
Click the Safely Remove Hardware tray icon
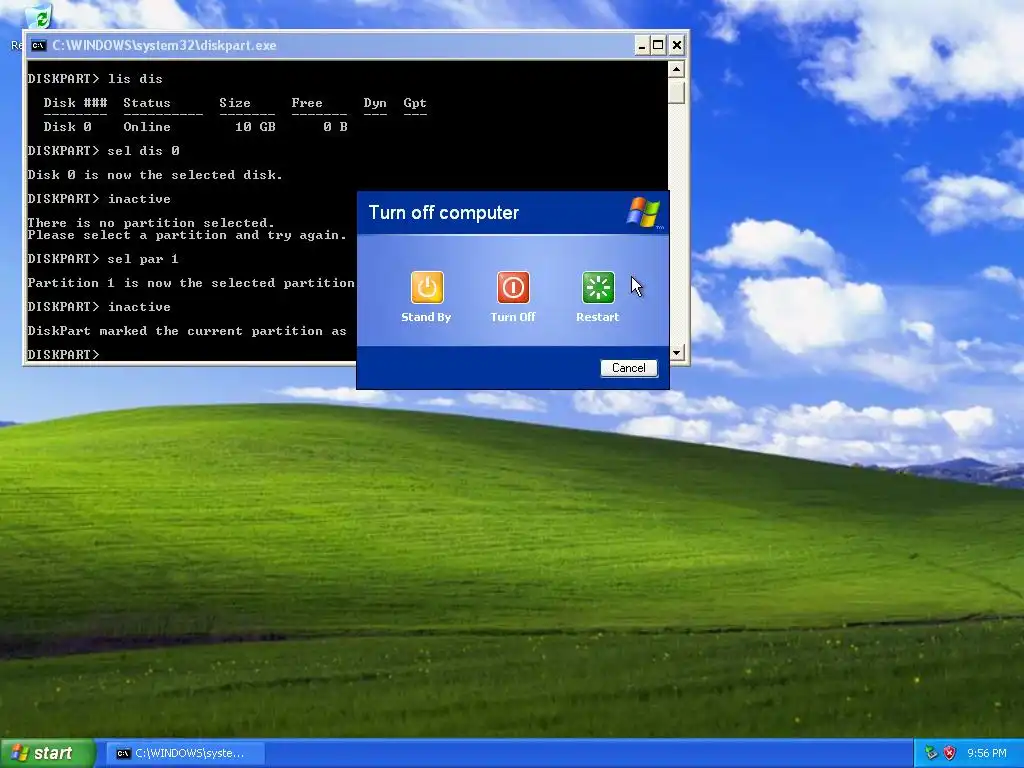click(x=931, y=753)
